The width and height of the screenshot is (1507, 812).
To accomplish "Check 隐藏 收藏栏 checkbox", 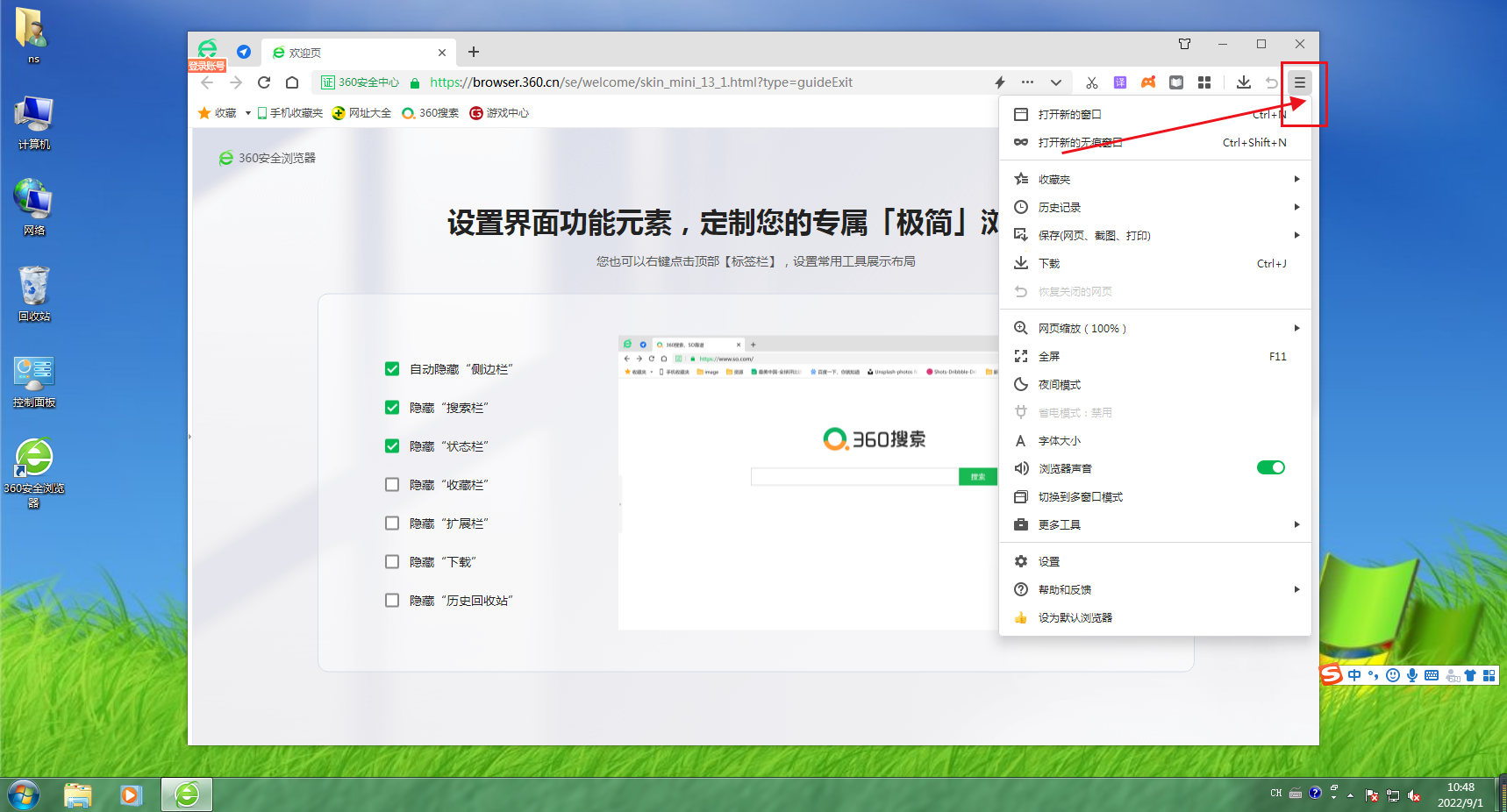I will tap(392, 485).
